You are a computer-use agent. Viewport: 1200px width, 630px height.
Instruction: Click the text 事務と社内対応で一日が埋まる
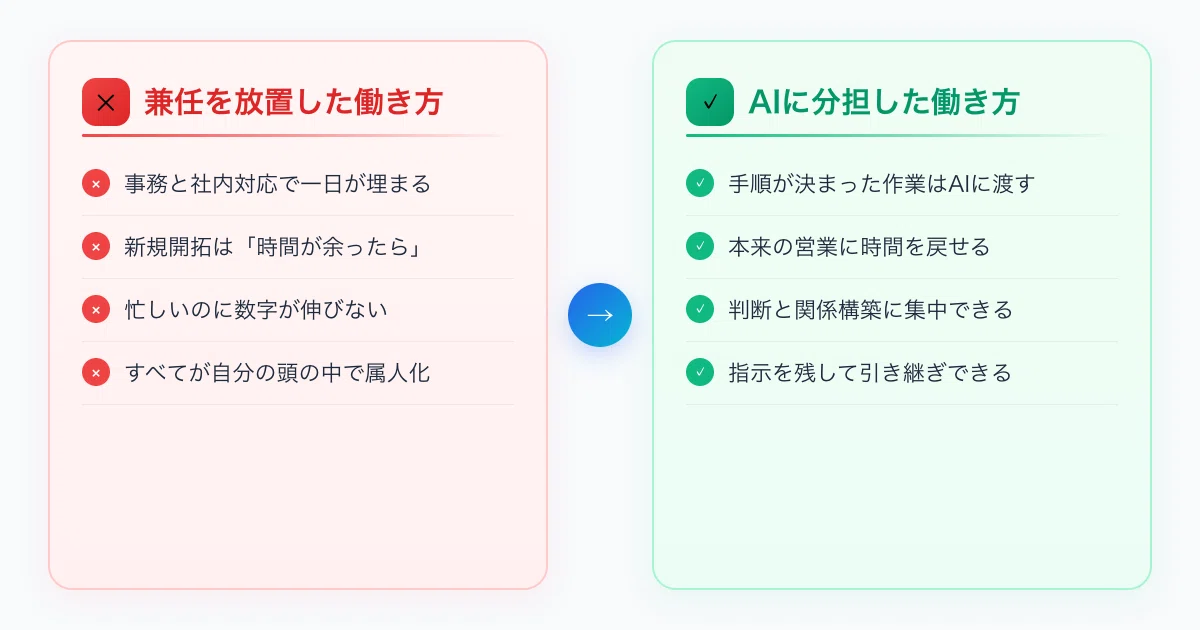point(278,184)
